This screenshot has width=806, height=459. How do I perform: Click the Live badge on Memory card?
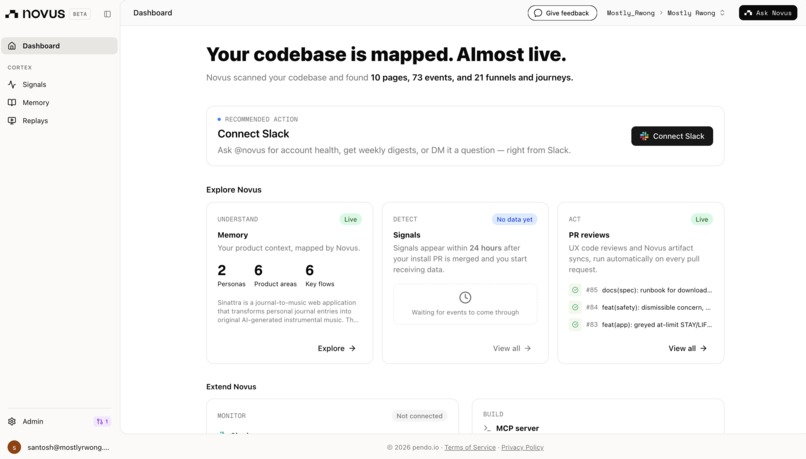351,219
